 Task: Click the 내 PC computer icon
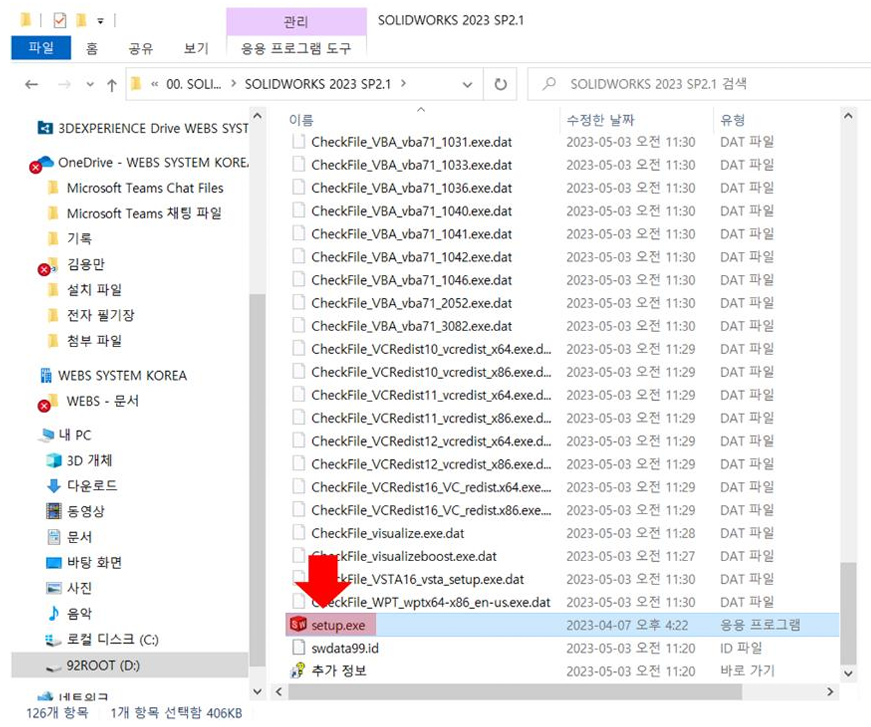point(46,435)
